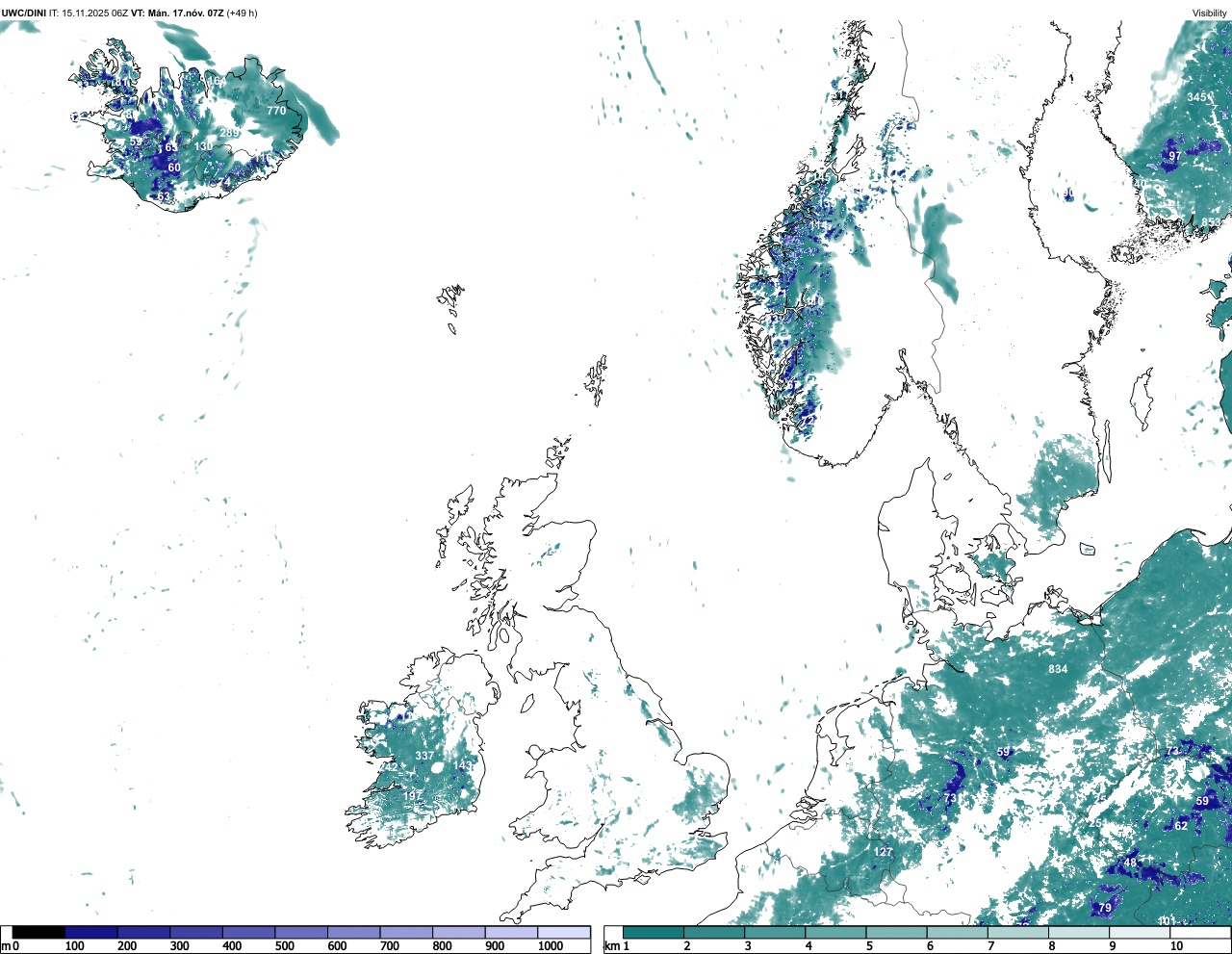
Task: Click the 'Visibility' title label
Action: [1210, 13]
